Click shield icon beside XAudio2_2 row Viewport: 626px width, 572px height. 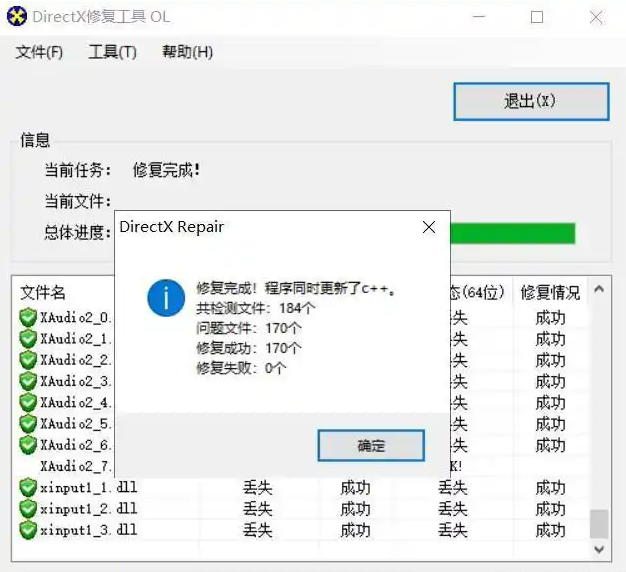point(28,360)
